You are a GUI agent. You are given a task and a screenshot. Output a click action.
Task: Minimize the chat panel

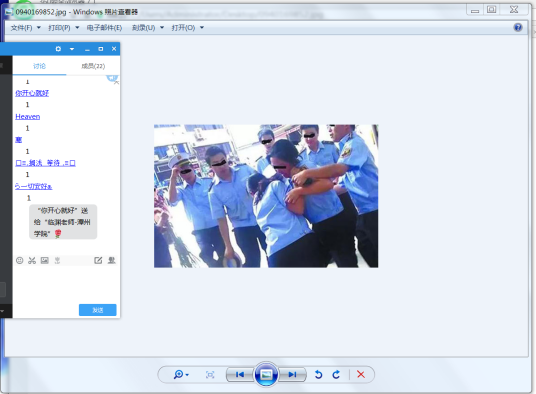87,50
